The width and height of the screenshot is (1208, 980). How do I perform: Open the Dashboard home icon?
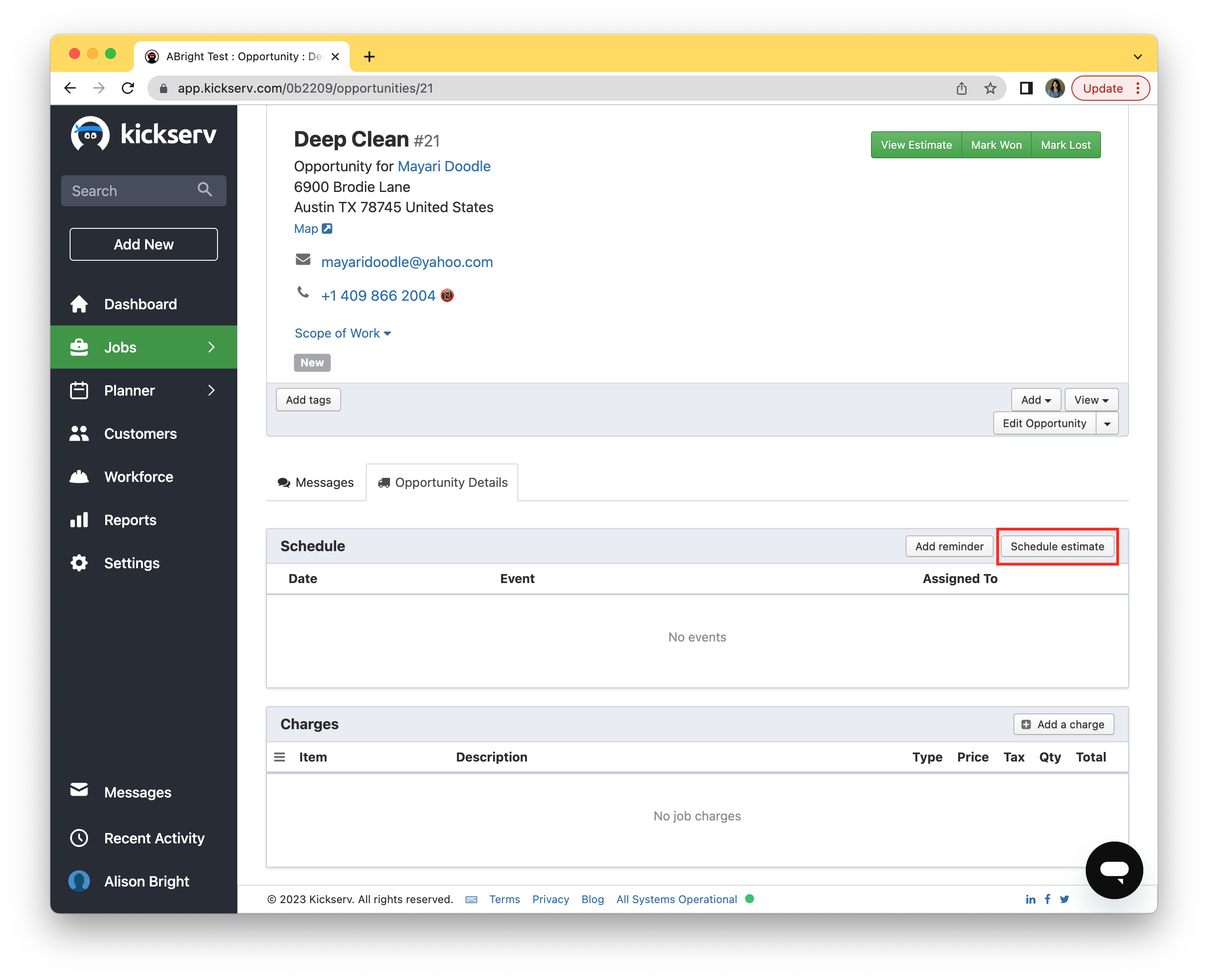pyautogui.click(x=79, y=304)
